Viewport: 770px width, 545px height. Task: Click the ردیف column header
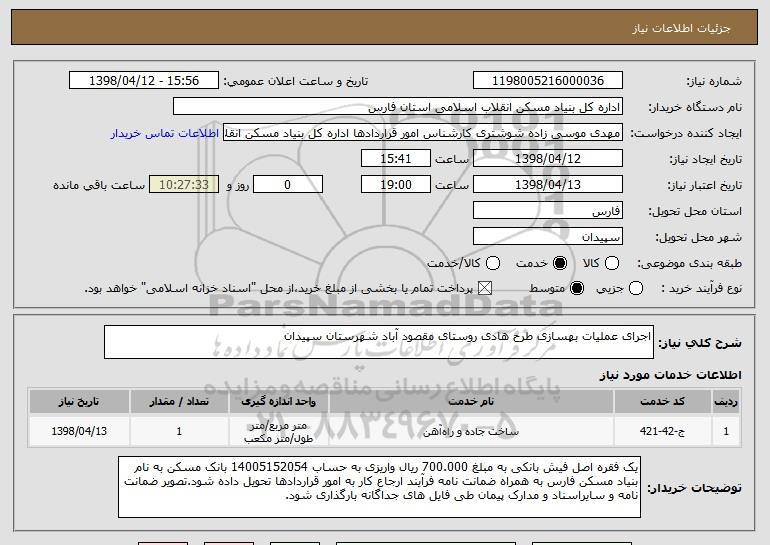point(726,402)
